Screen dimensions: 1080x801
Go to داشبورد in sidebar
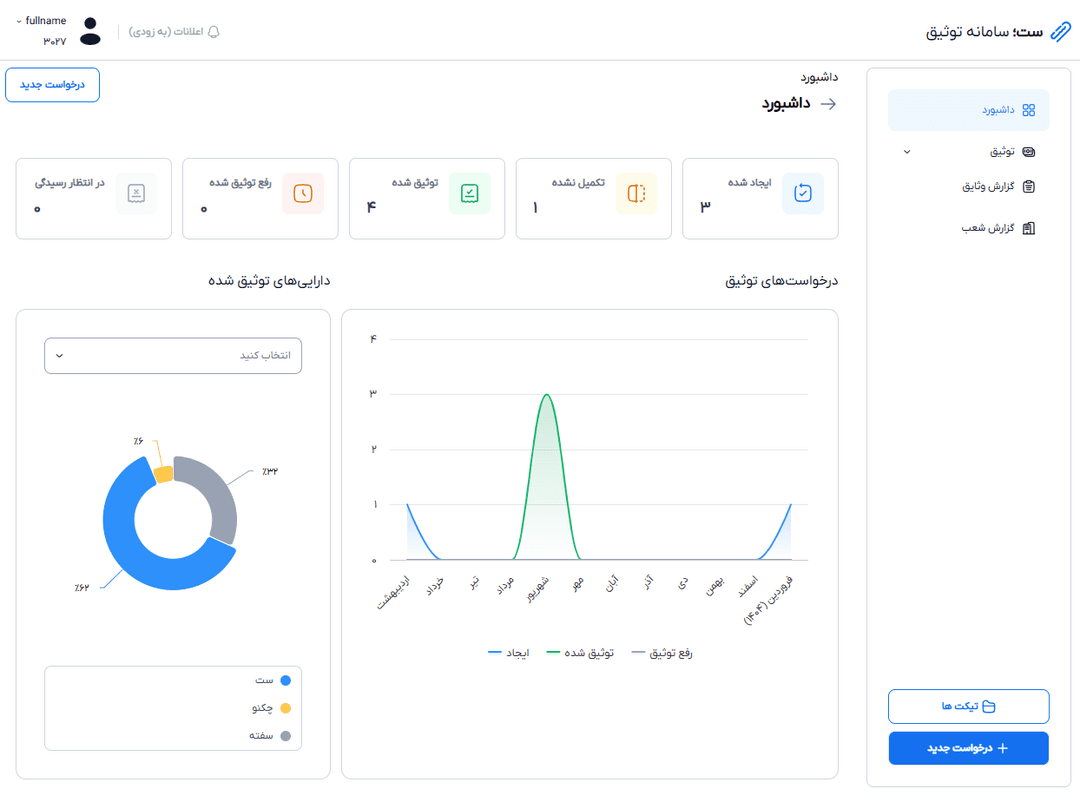pyautogui.click(x=968, y=110)
